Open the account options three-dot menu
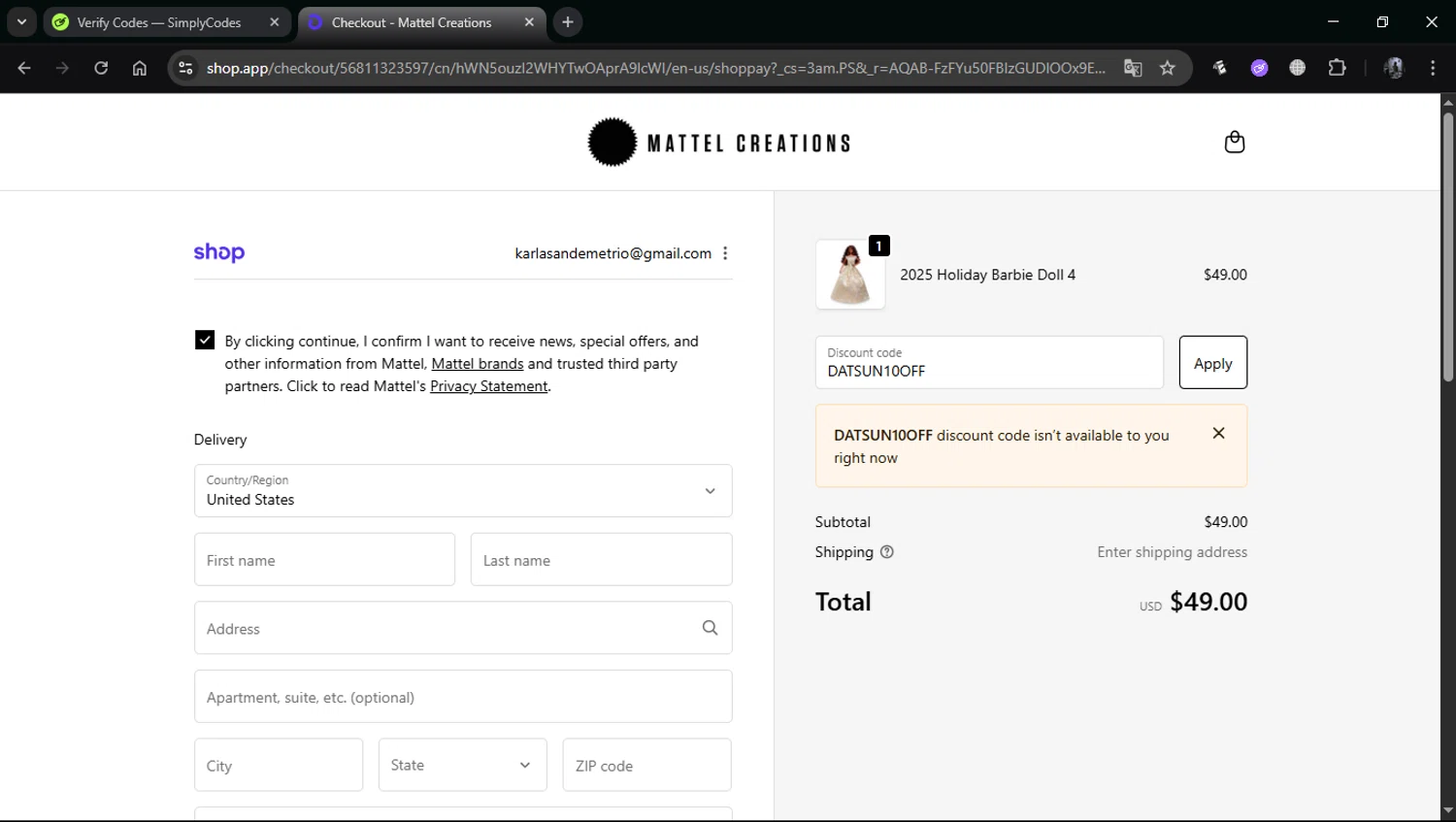Screen dimensions: 1456x822 click(x=725, y=253)
